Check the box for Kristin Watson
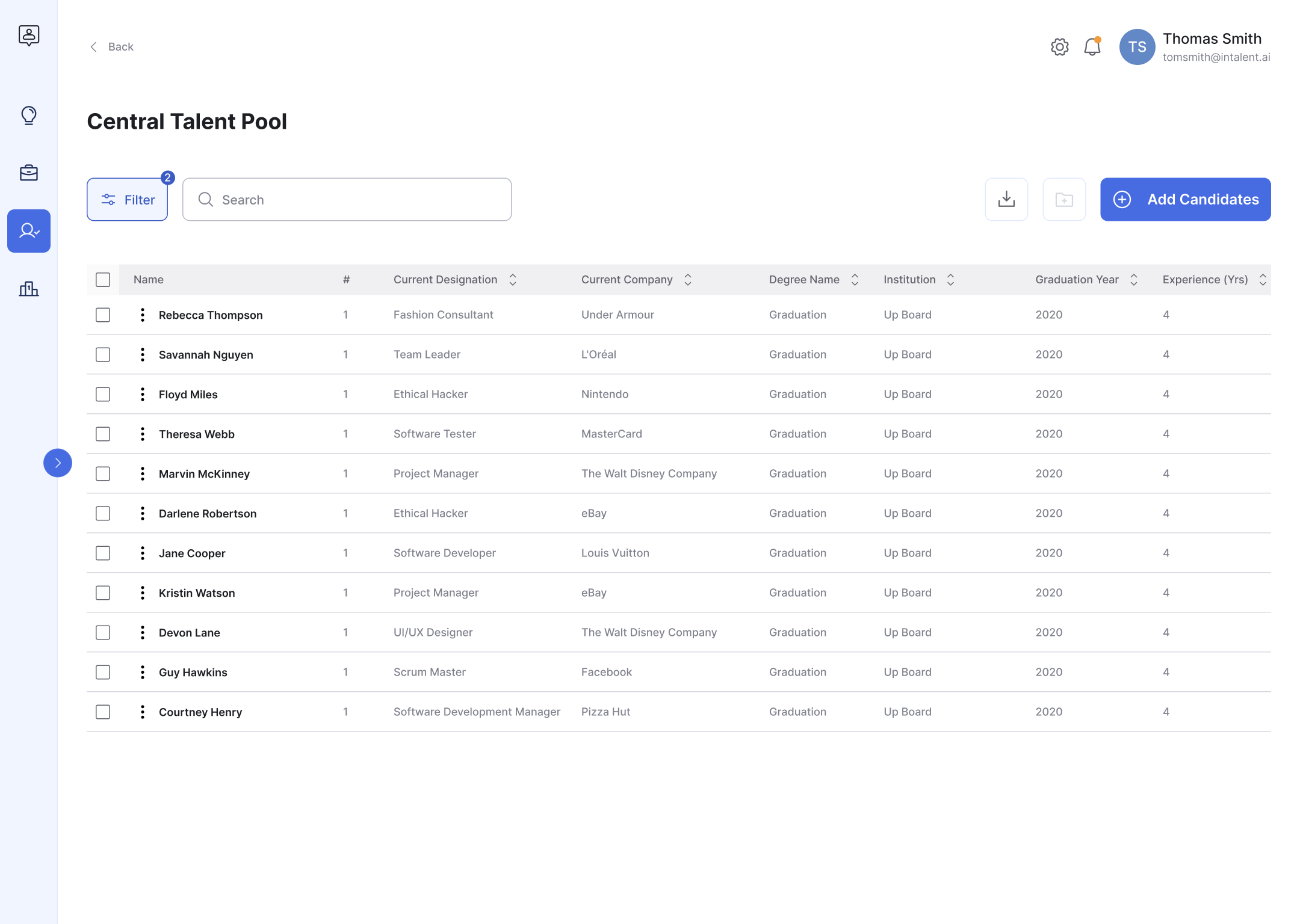The image size is (1300, 924). point(103,593)
